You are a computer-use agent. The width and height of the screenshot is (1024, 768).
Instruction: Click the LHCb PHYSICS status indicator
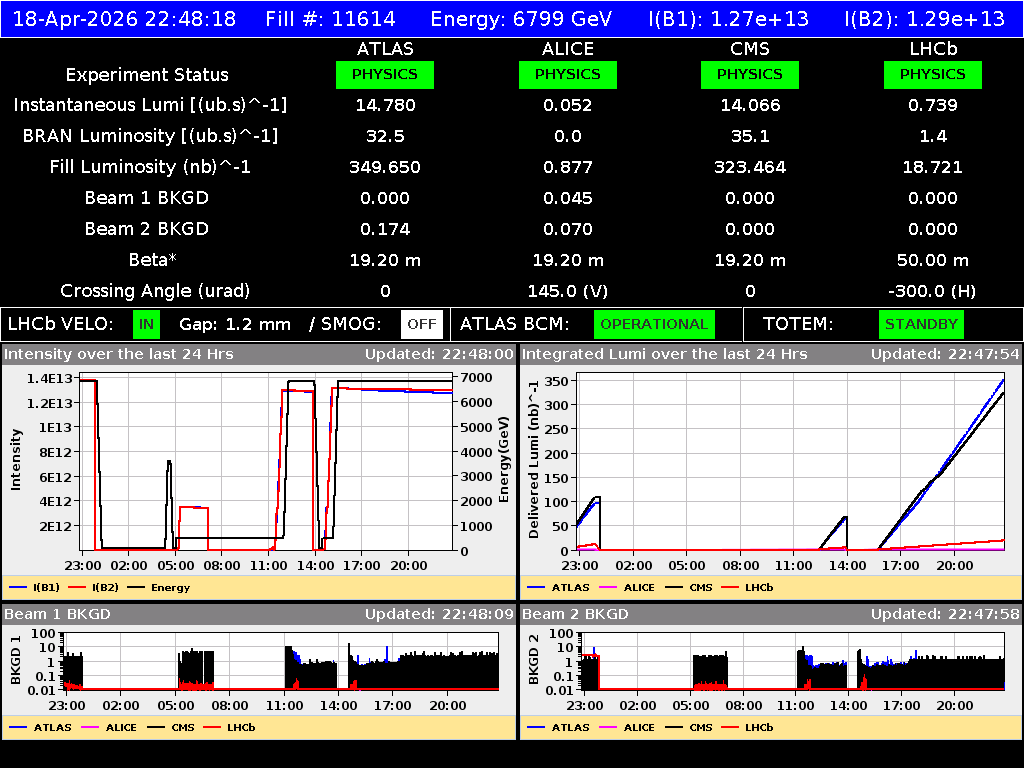932,74
